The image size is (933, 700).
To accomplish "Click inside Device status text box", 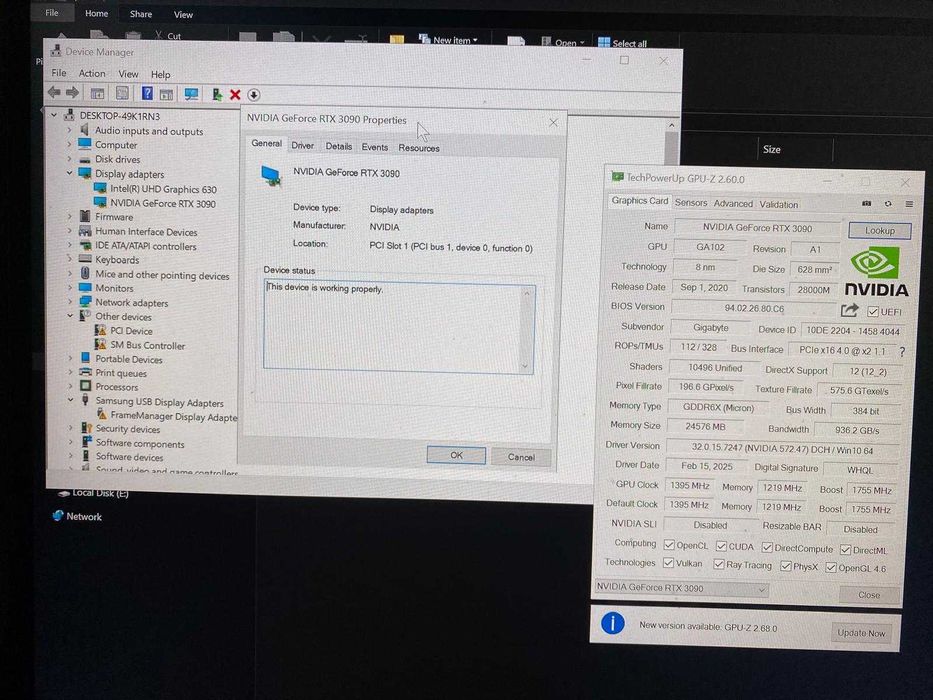I will tap(398, 328).
